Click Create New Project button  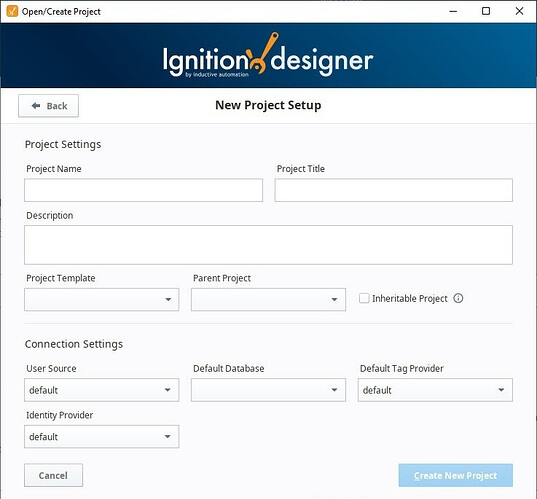tap(455, 475)
